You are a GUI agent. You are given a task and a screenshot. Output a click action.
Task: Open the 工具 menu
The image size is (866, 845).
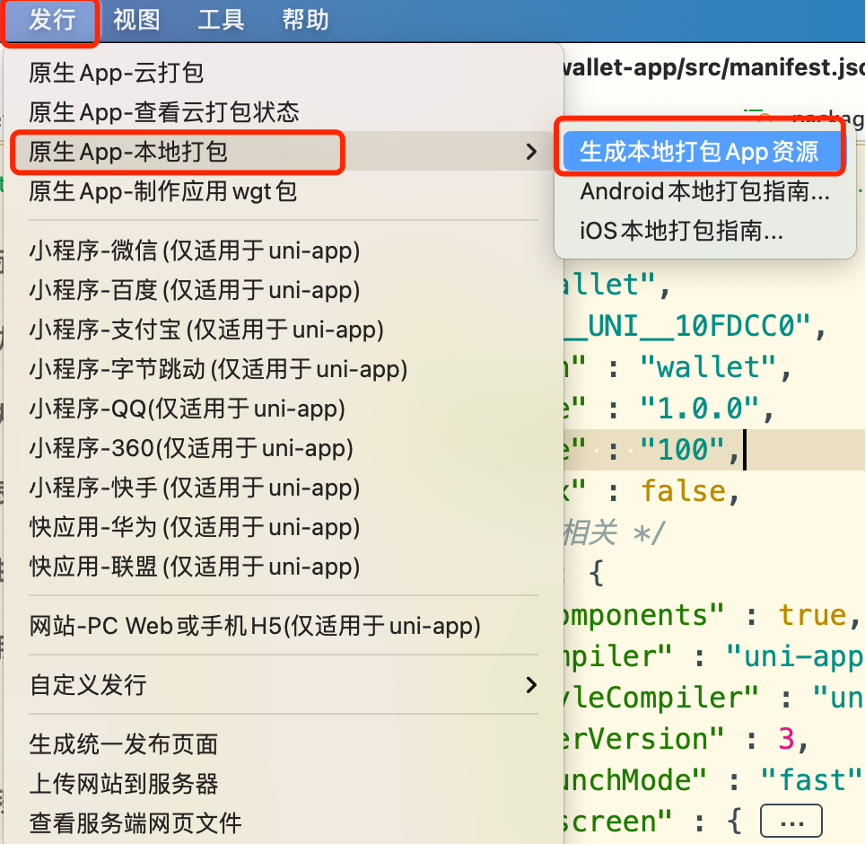coord(221,20)
